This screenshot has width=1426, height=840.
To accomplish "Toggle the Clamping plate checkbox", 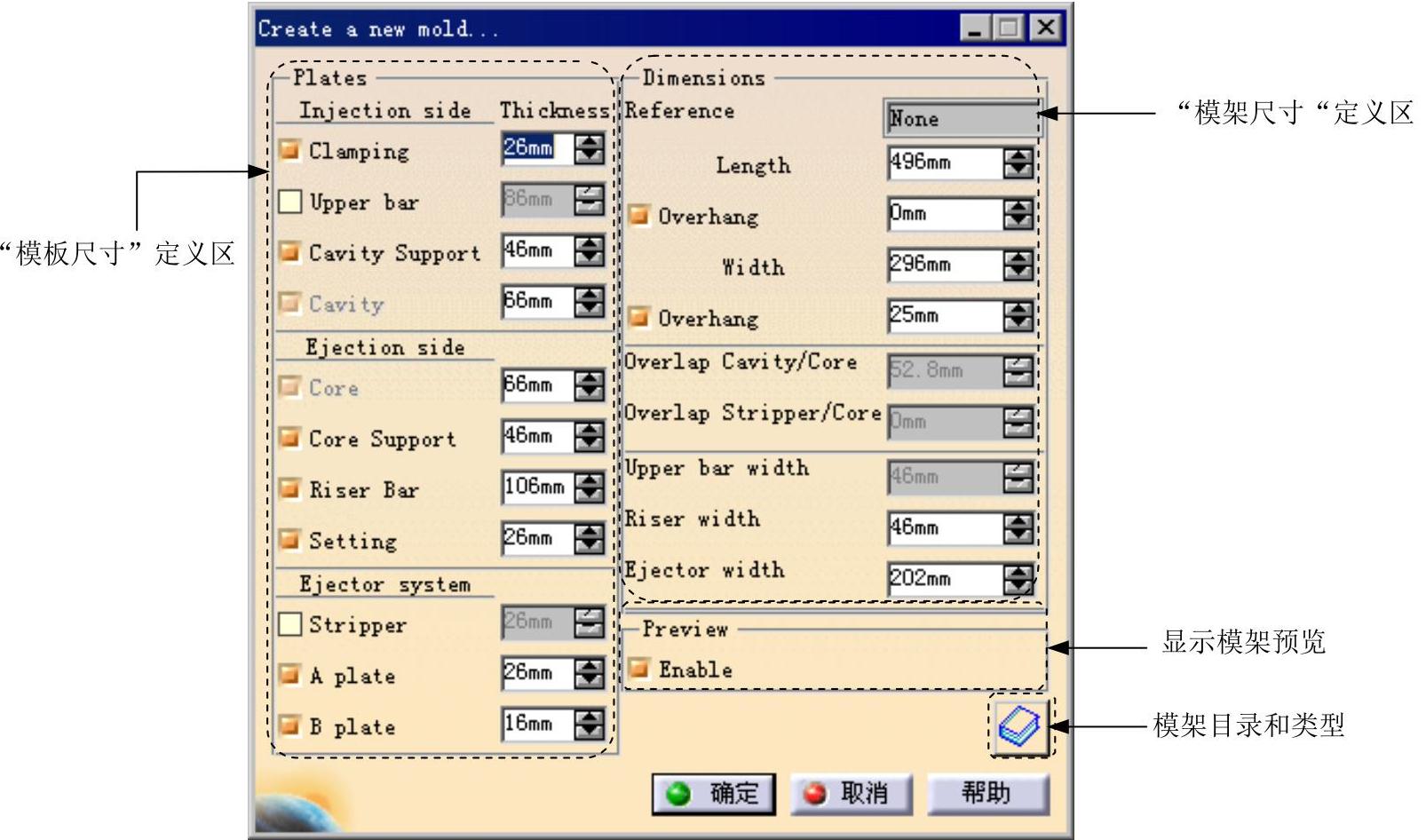I will [x=289, y=150].
